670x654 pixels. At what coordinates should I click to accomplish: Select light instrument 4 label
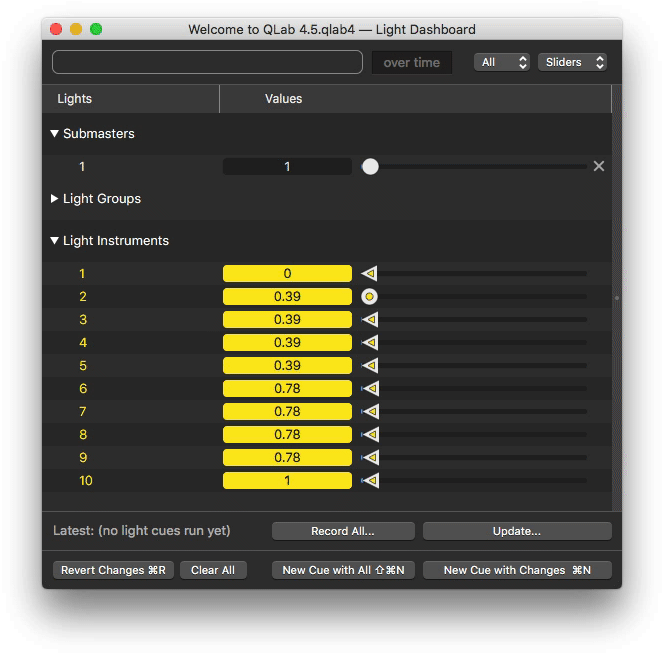point(83,343)
